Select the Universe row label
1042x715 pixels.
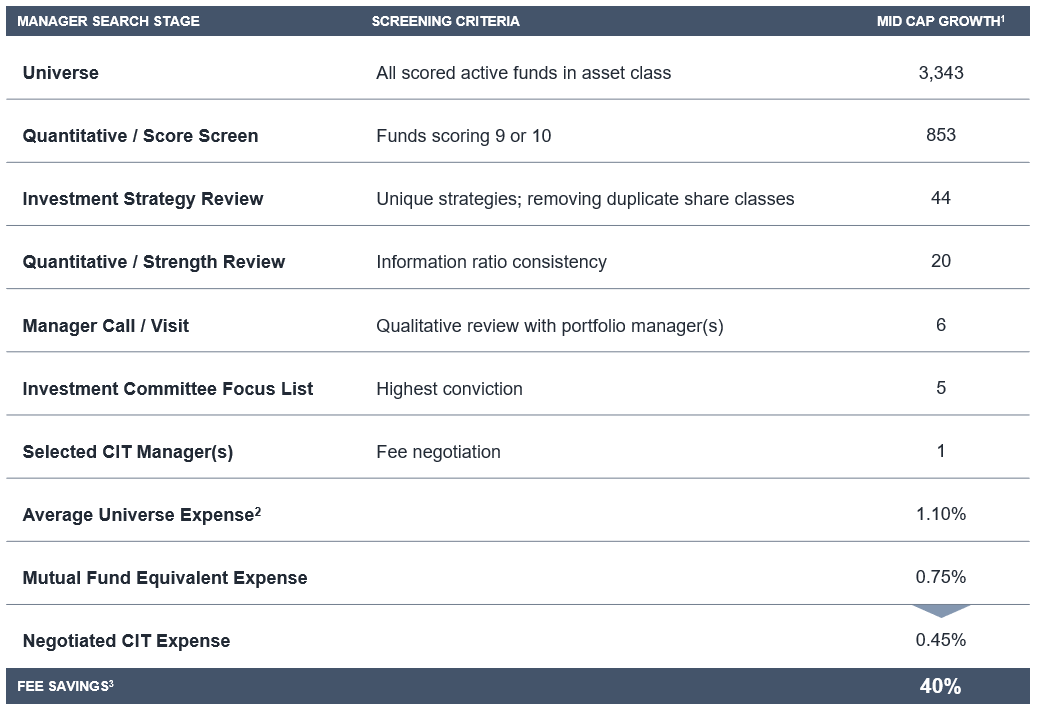[61, 73]
